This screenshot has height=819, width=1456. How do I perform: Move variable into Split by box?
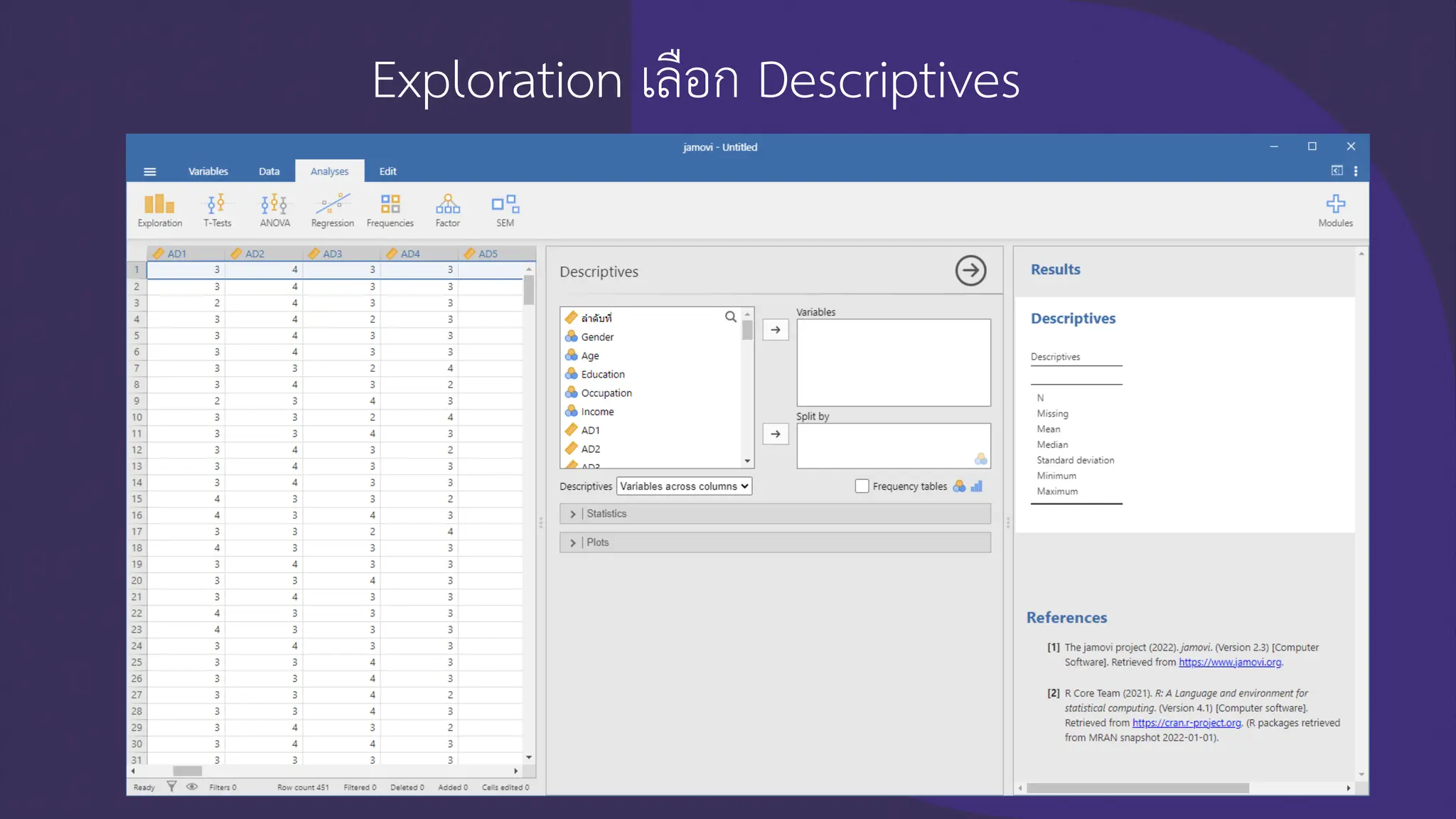pyautogui.click(x=775, y=434)
